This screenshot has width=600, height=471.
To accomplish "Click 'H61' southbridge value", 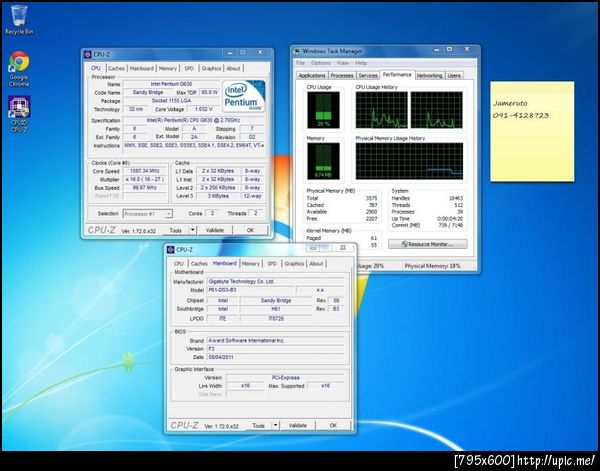I will (x=276, y=309).
